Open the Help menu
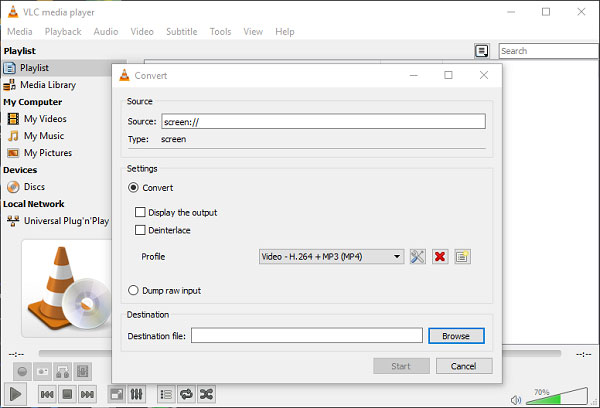Screen dimensions: 600x408 [x=285, y=32]
